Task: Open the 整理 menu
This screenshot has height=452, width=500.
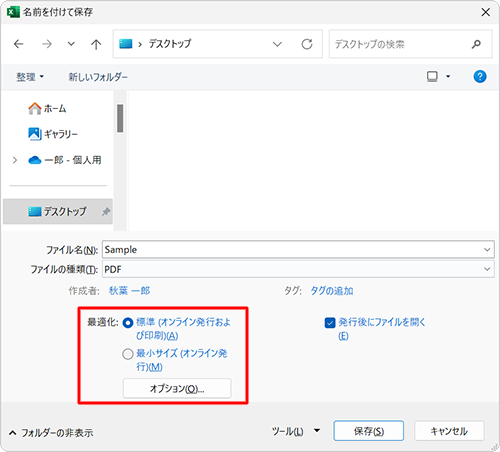Action: coord(30,77)
